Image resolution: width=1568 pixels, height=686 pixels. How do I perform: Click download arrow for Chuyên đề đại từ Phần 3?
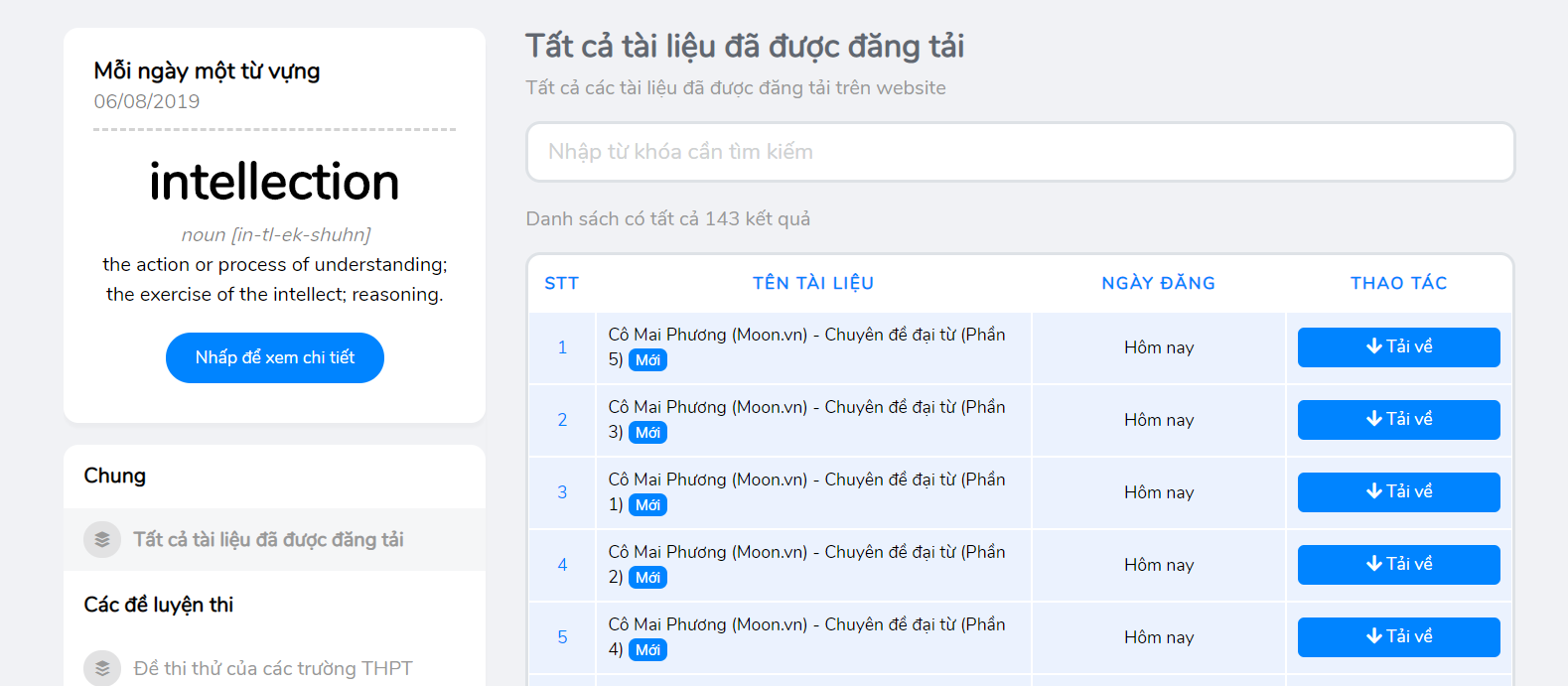[1374, 419]
